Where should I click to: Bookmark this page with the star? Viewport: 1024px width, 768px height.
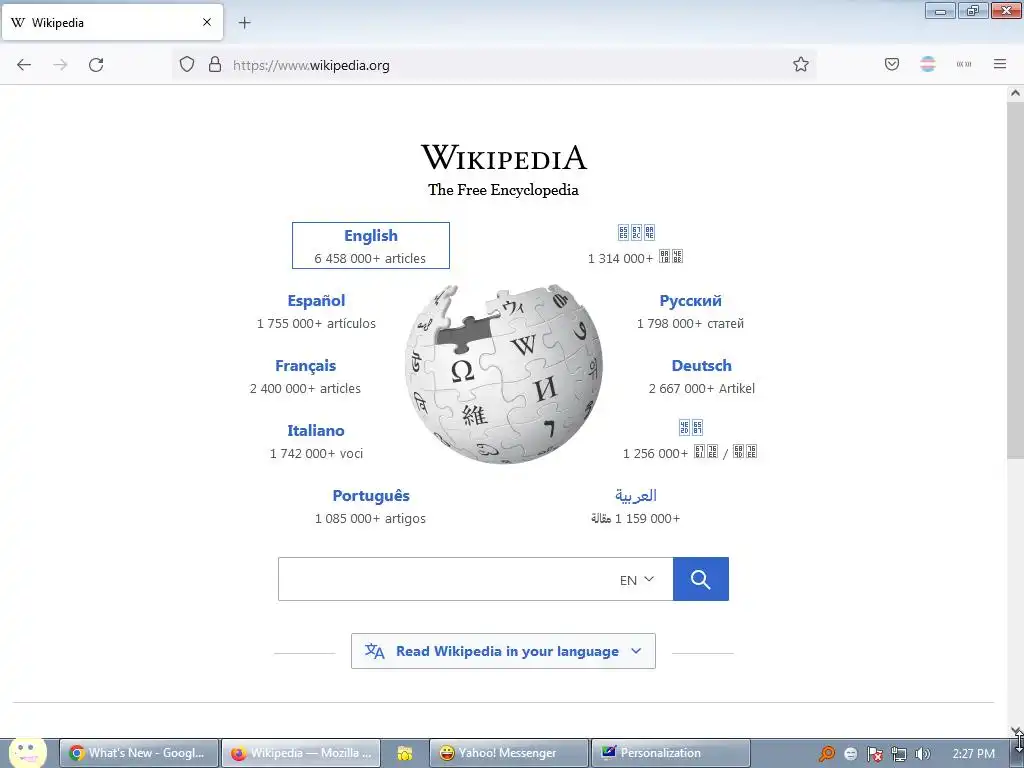tap(801, 65)
